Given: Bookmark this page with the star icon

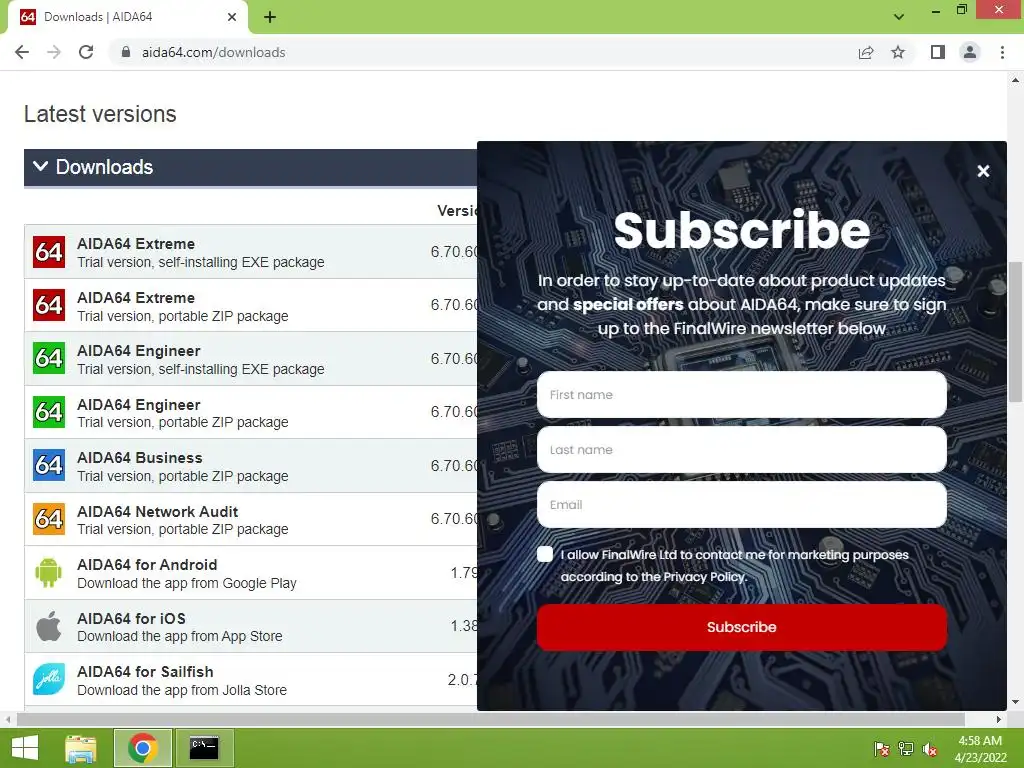Looking at the screenshot, I should (x=898, y=52).
